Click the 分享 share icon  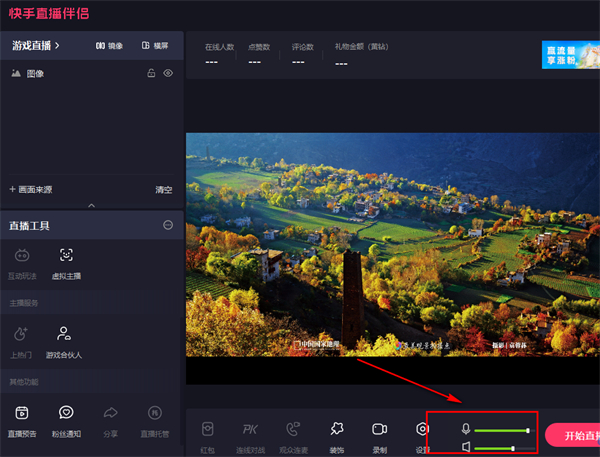click(x=110, y=413)
